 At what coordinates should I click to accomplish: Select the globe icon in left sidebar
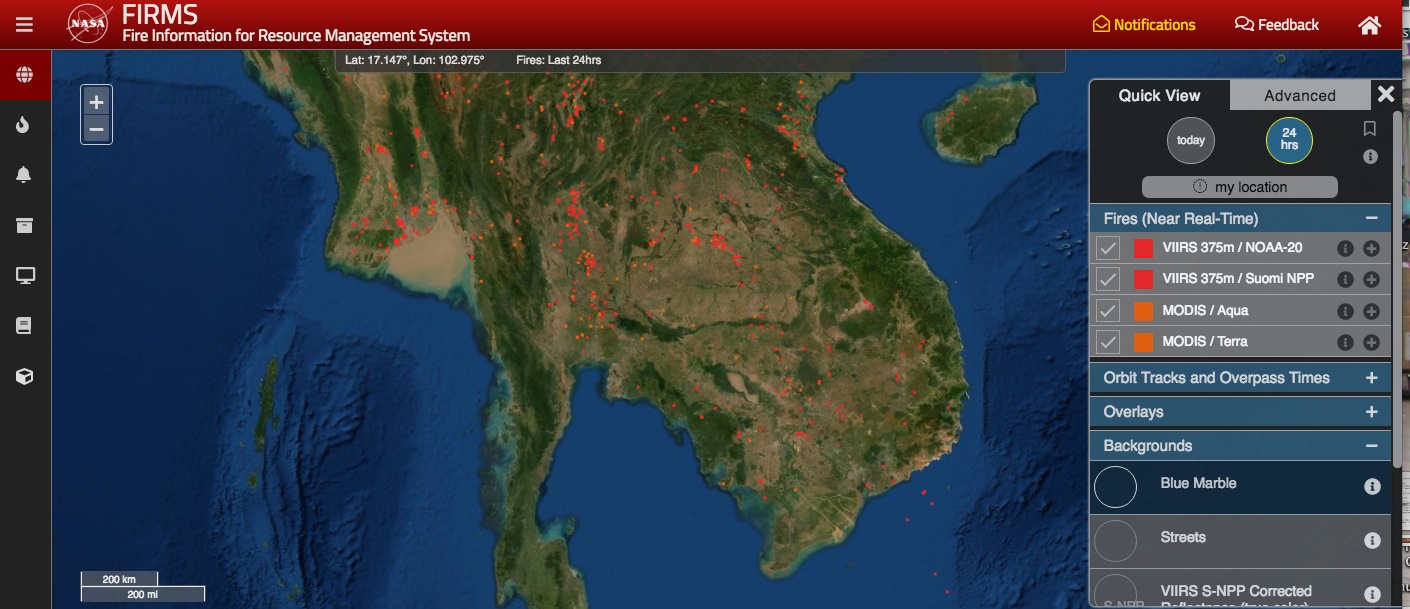point(25,75)
